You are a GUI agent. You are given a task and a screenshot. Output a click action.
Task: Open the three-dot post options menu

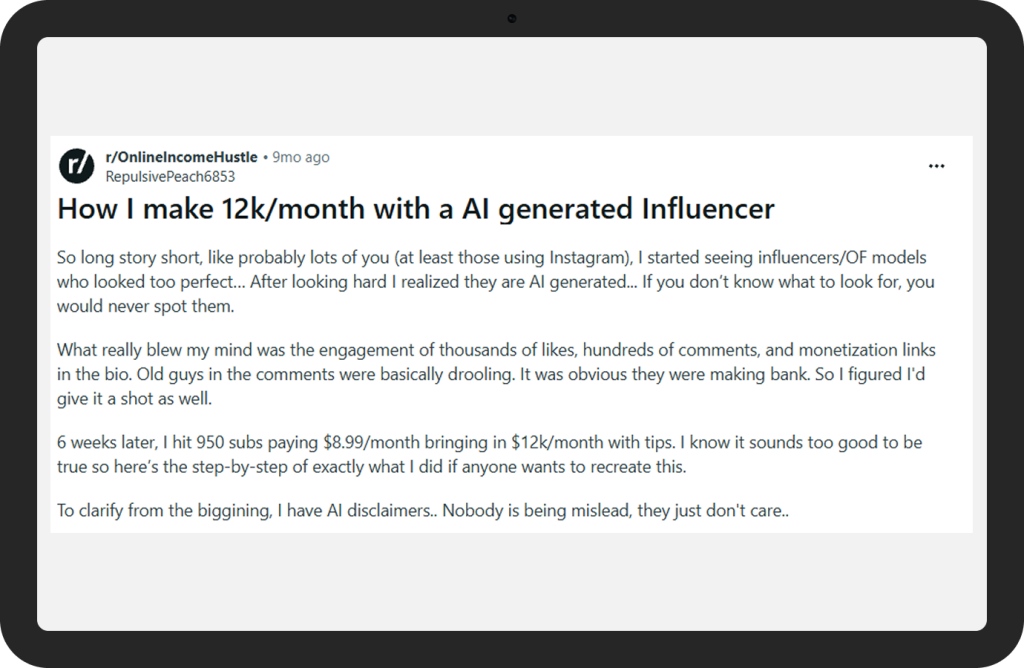tap(936, 166)
